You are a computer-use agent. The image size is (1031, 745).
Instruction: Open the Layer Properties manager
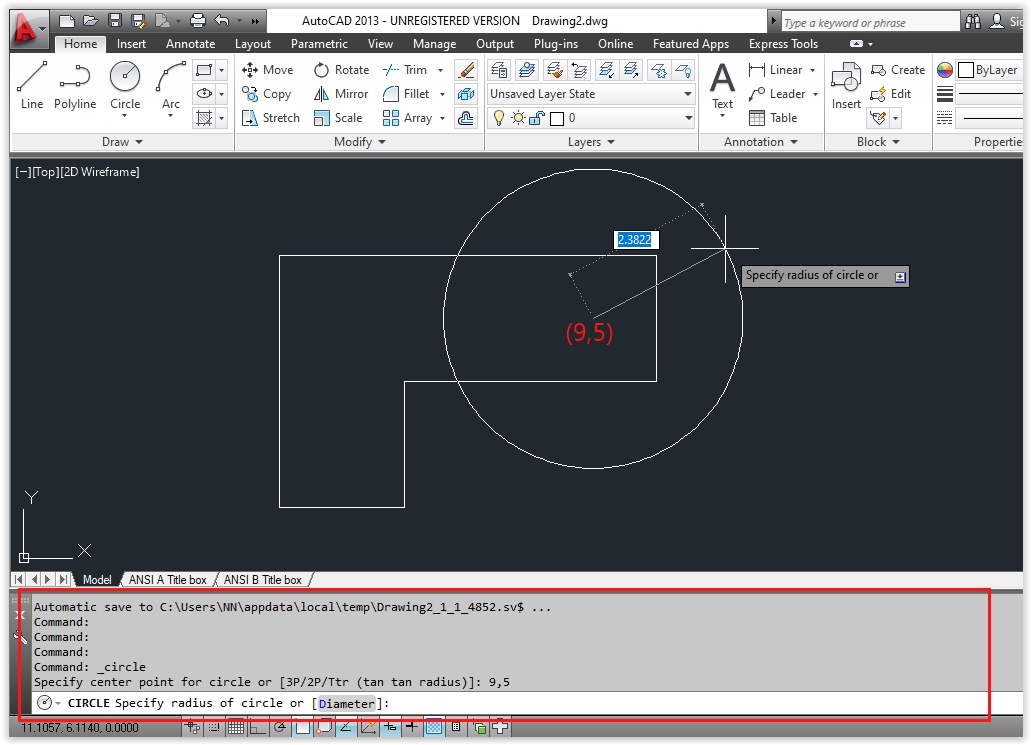point(497,70)
